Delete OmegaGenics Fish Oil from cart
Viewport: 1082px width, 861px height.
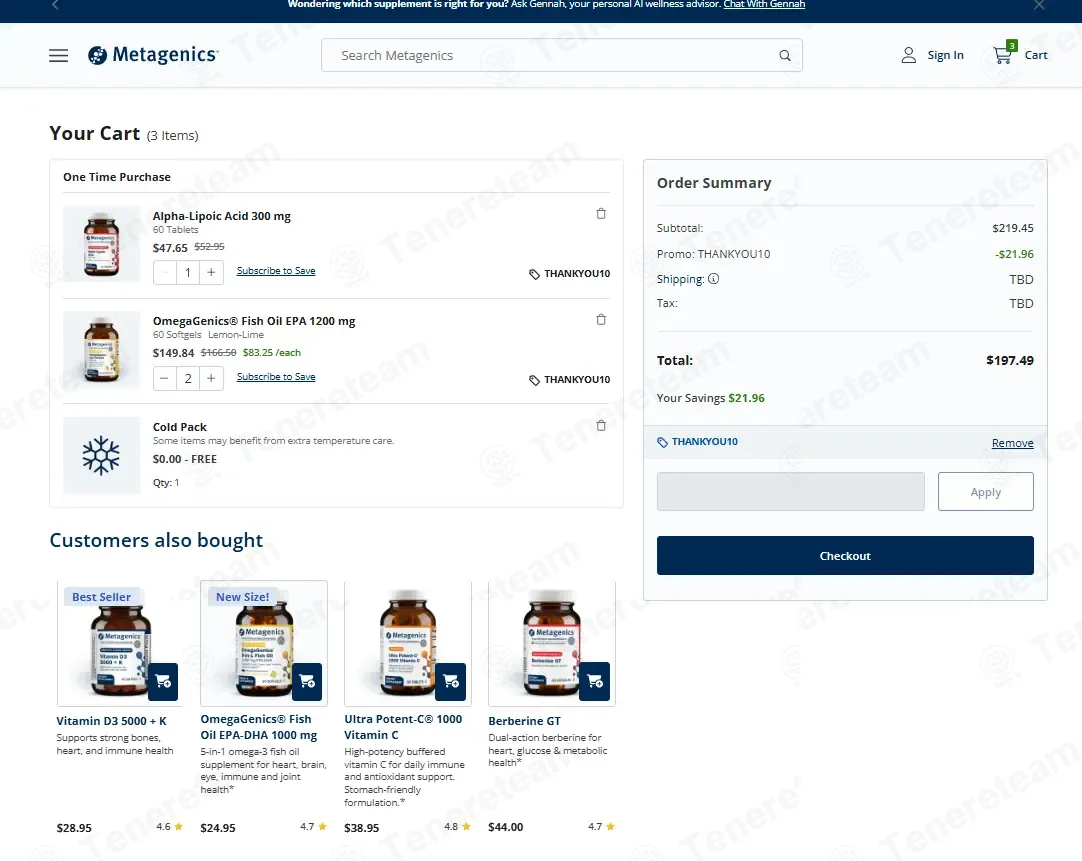[601, 319]
